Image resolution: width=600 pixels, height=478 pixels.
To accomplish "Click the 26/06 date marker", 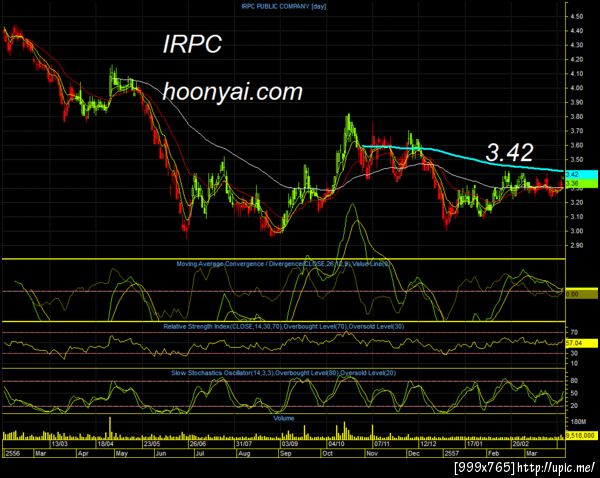I will [198, 444].
